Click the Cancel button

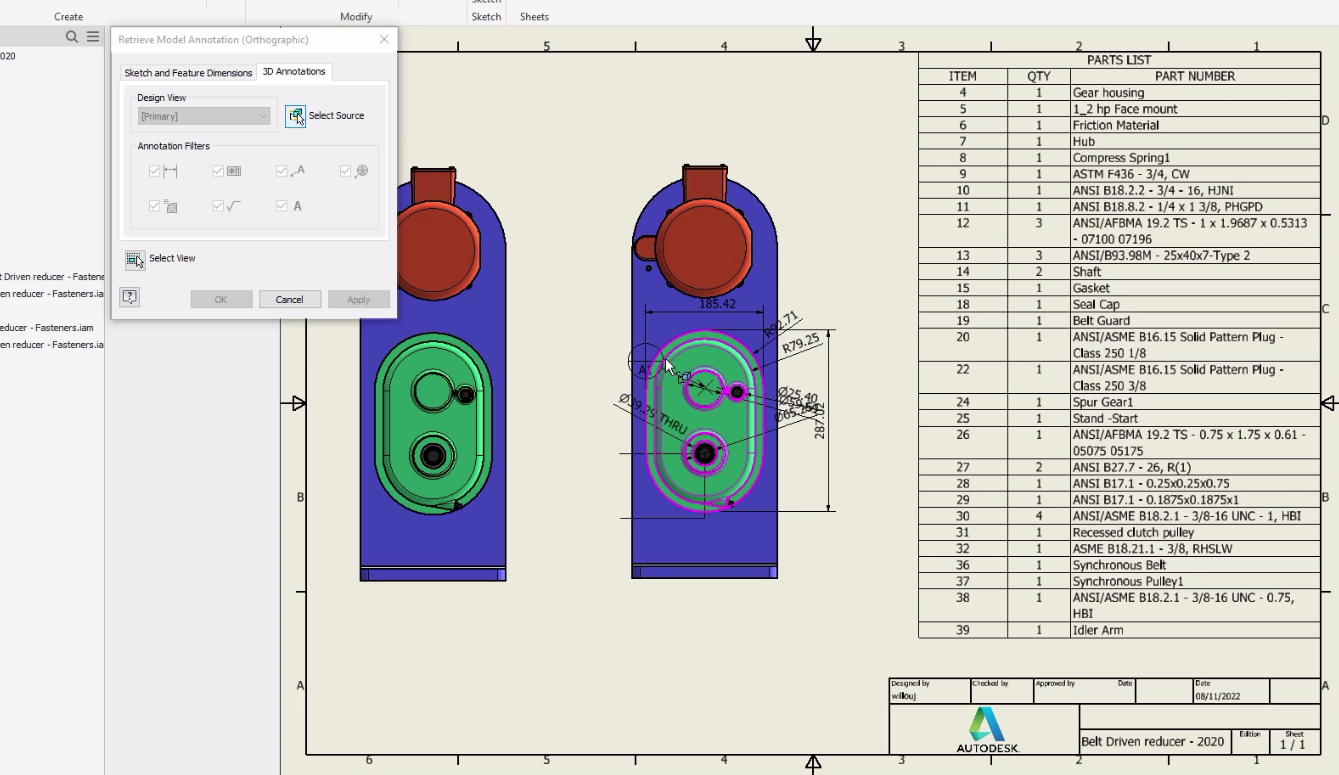point(290,300)
